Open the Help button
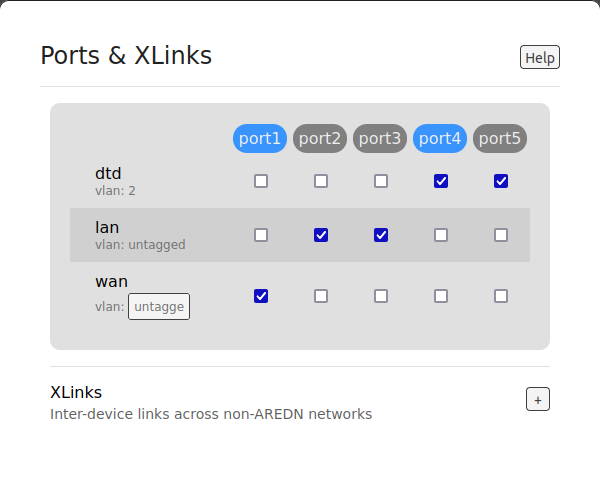 [x=540, y=57]
